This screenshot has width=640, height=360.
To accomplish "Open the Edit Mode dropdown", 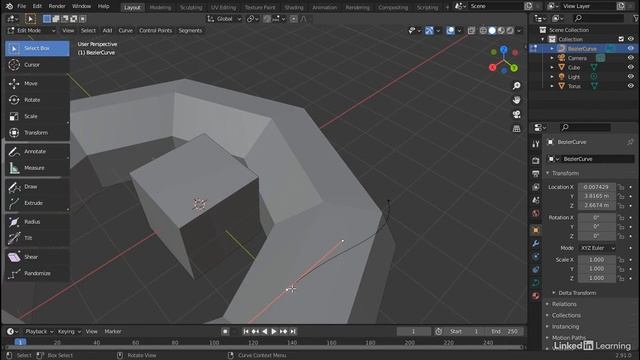I will coord(31,31).
